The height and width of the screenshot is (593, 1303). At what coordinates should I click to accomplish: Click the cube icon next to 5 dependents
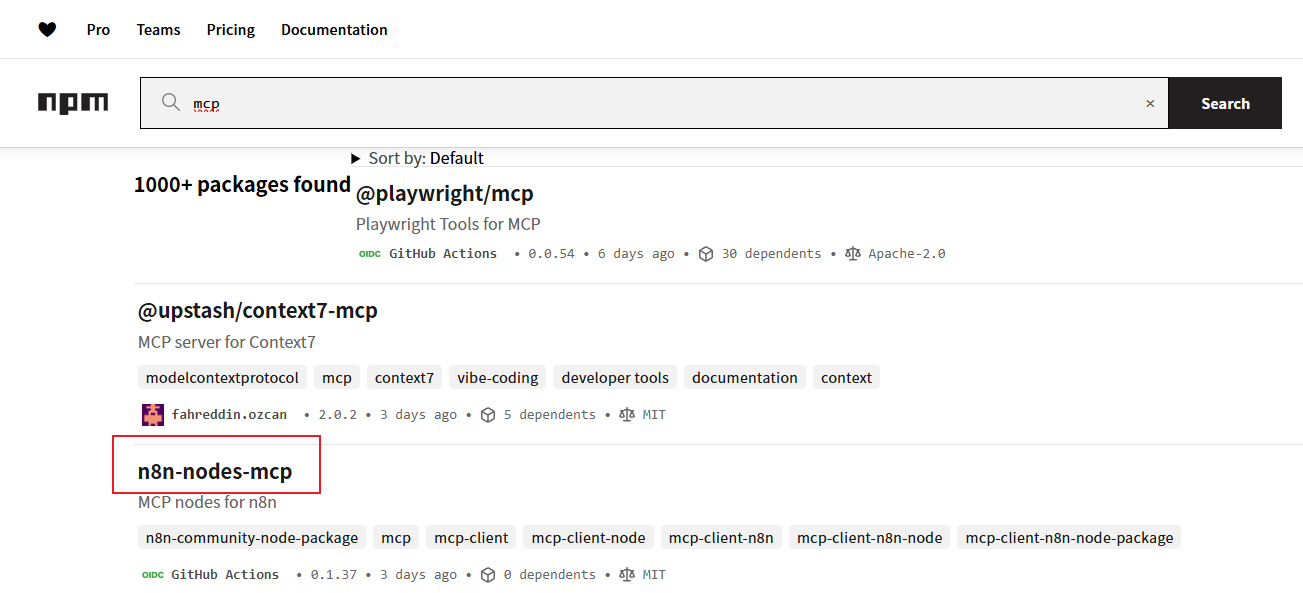point(488,415)
